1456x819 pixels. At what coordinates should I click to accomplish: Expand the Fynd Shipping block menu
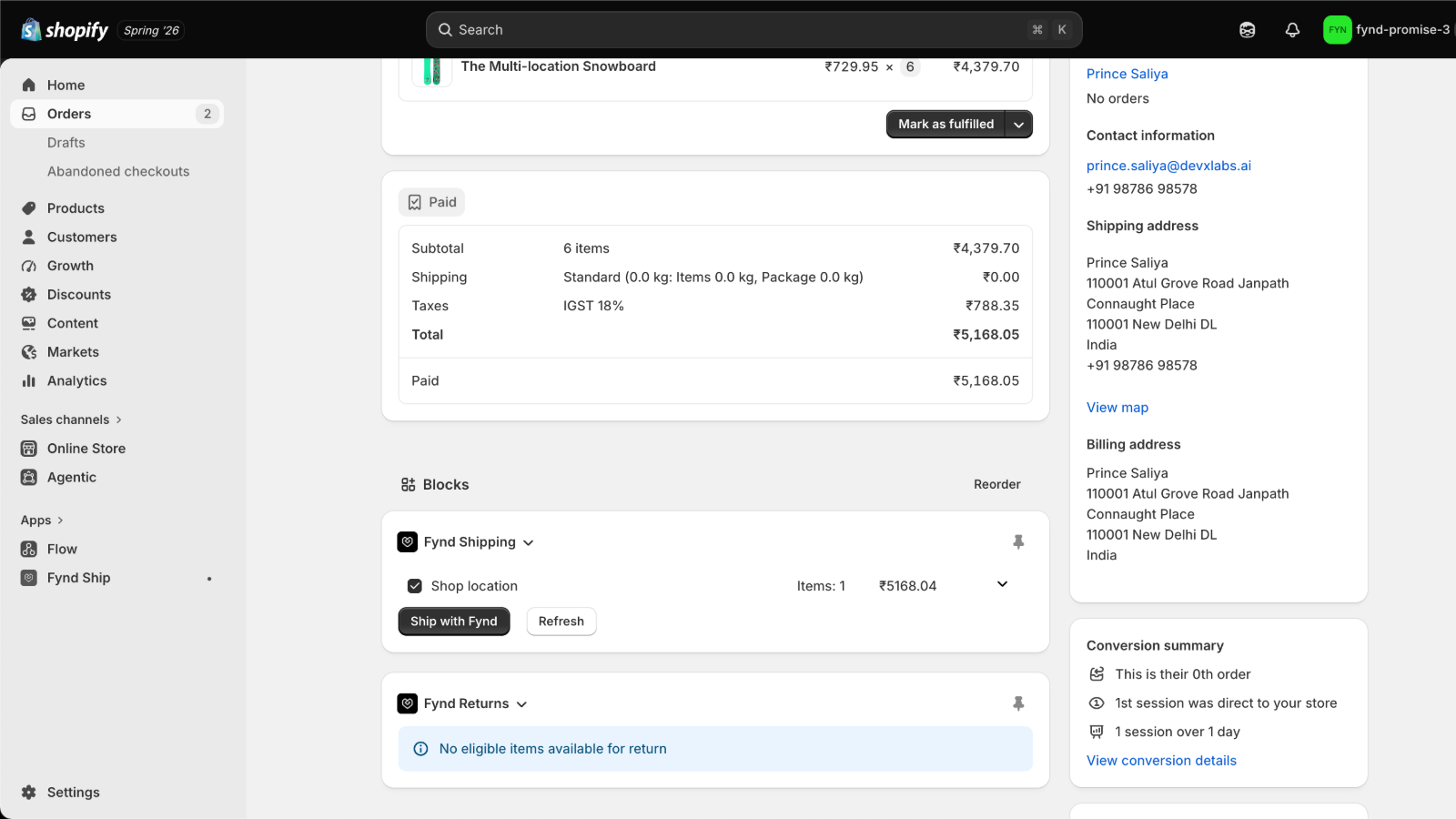529,543
